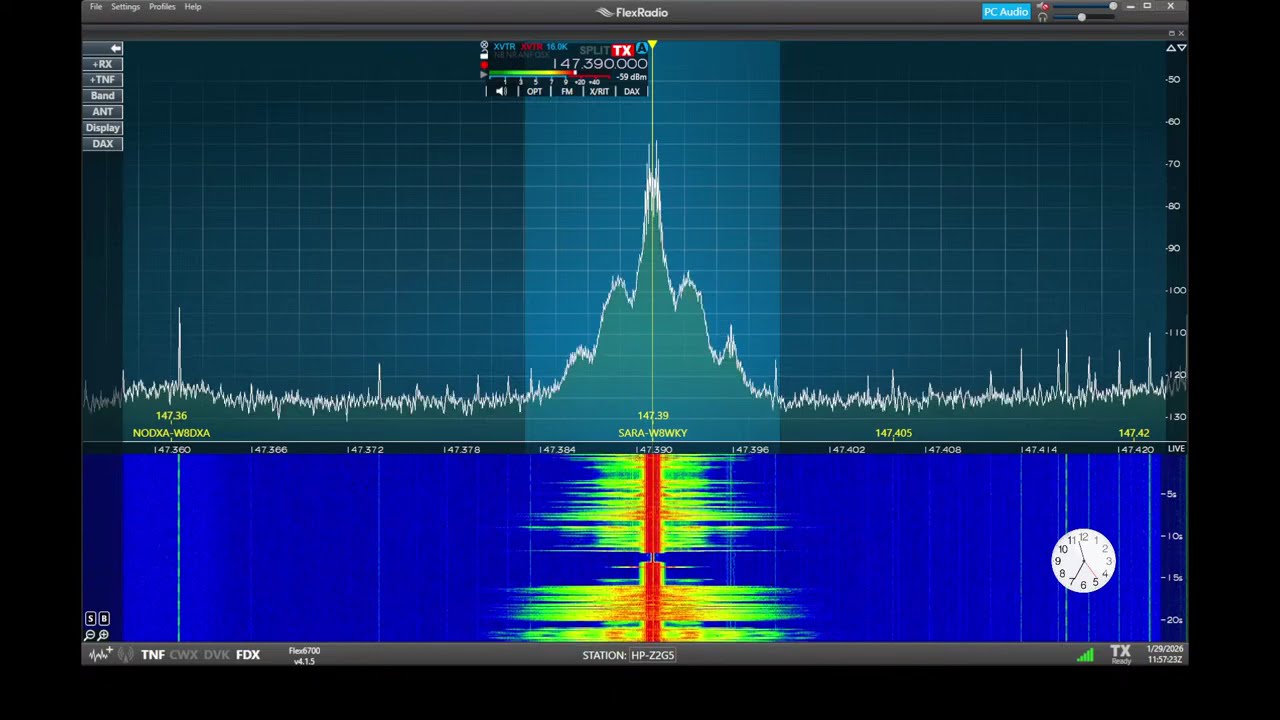
Task: Click the FlexRadio logo in title bar
Action: [632, 12]
